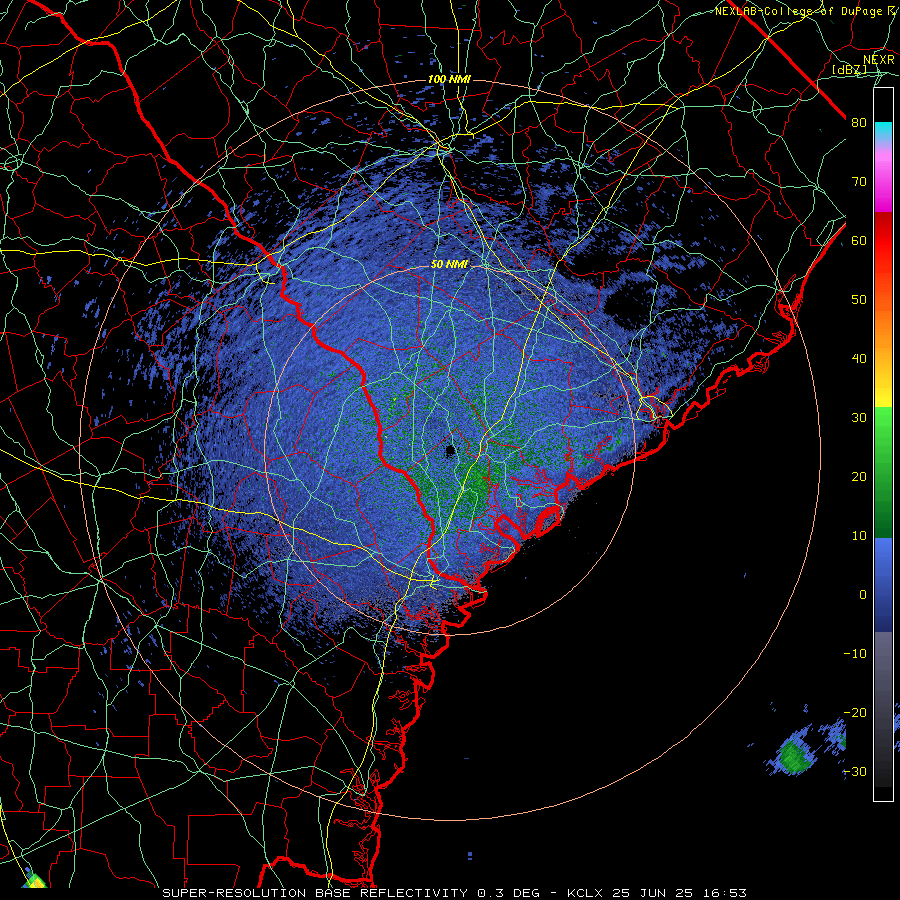The width and height of the screenshot is (900, 900).
Task: Click the -20 value on the dBZ scale
Action: click(x=855, y=713)
